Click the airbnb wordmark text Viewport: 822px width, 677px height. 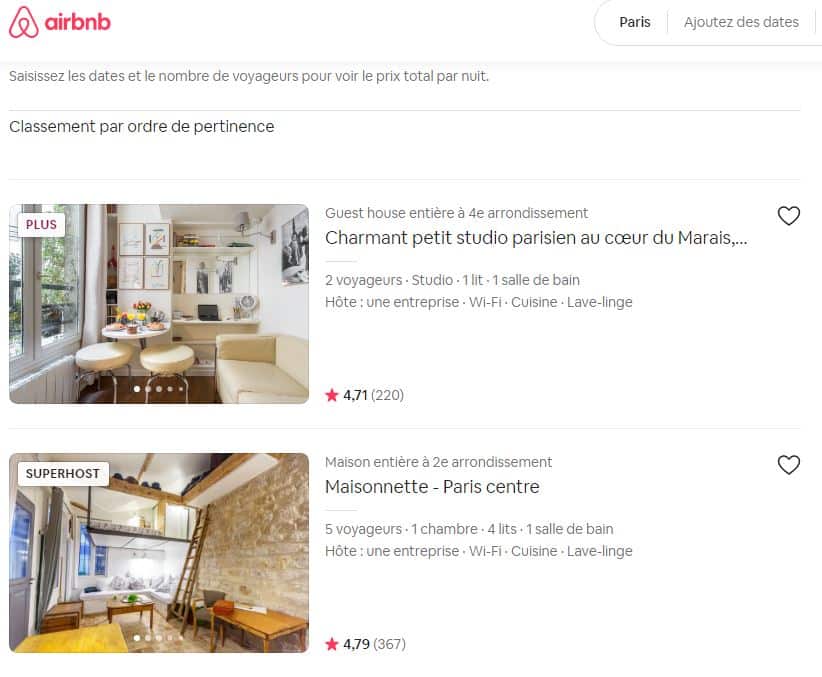[78, 22]
